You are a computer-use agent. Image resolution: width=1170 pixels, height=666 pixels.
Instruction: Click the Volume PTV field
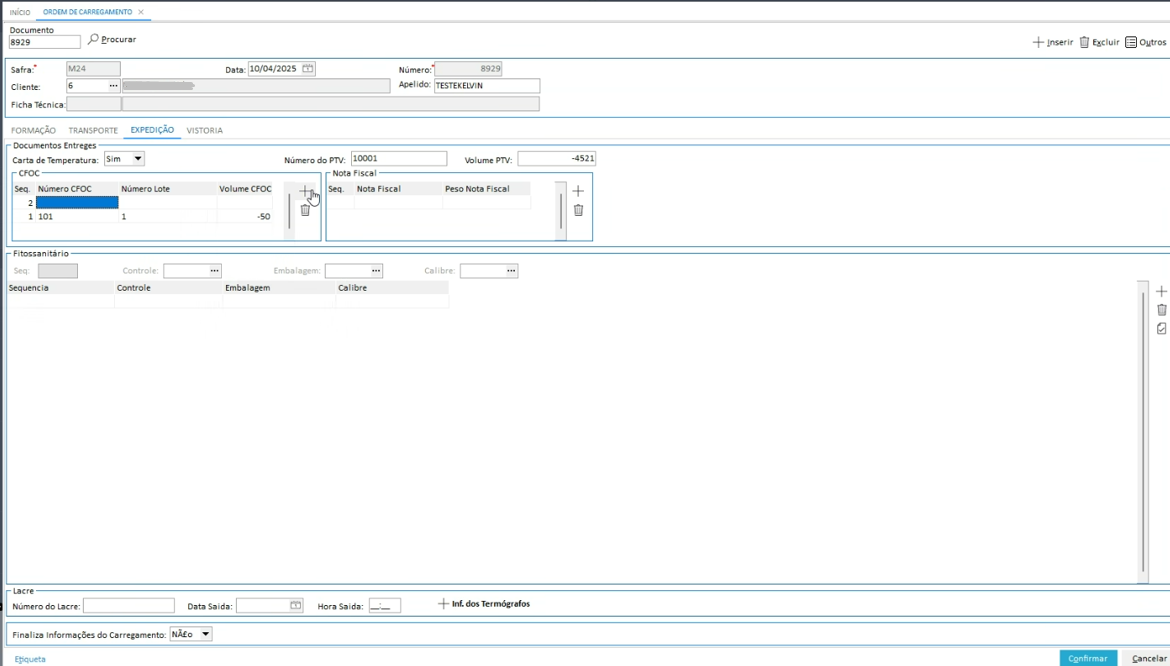(557, 159)
